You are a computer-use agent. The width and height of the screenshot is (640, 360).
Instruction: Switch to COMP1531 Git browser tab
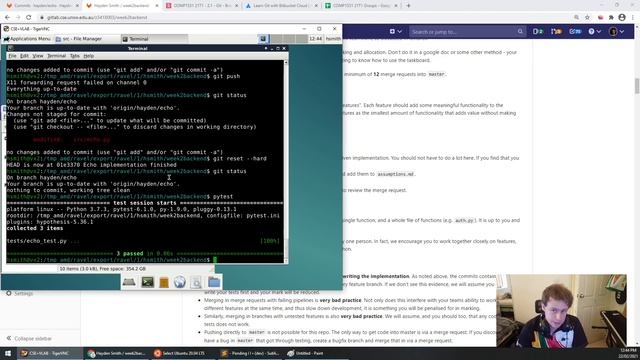point(202,6)
